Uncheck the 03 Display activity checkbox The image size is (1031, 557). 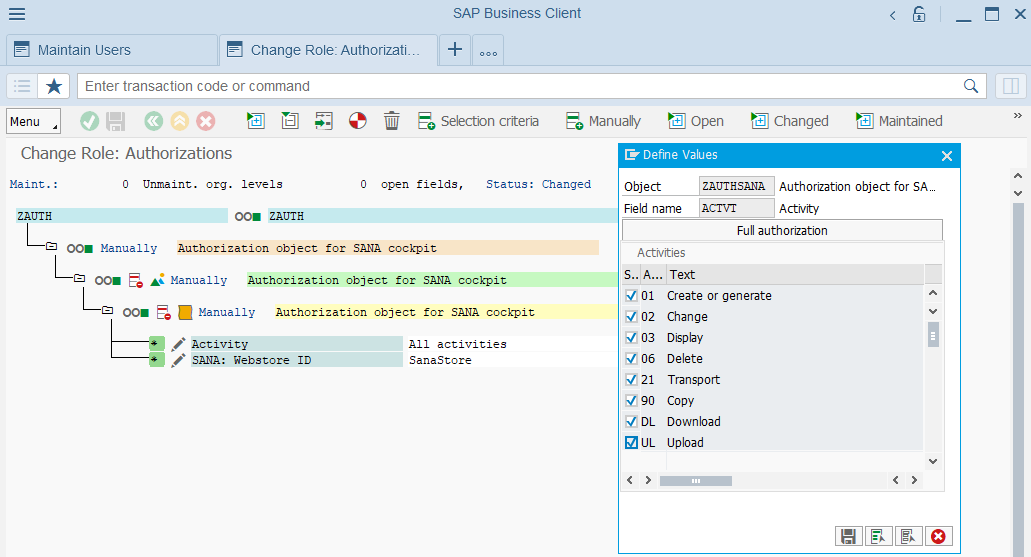pos(631,338)
